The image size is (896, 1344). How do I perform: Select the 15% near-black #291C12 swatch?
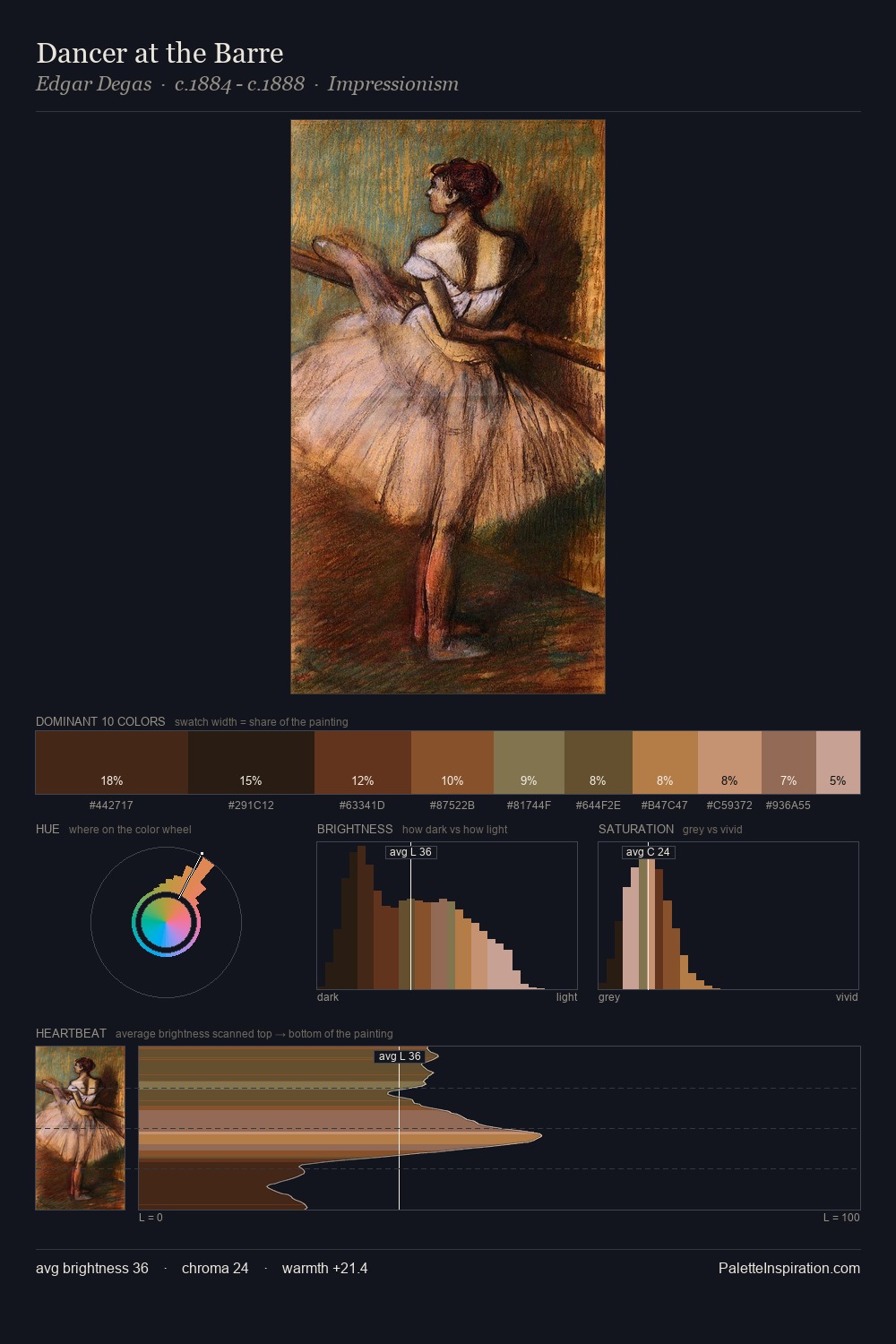point(251,762)
